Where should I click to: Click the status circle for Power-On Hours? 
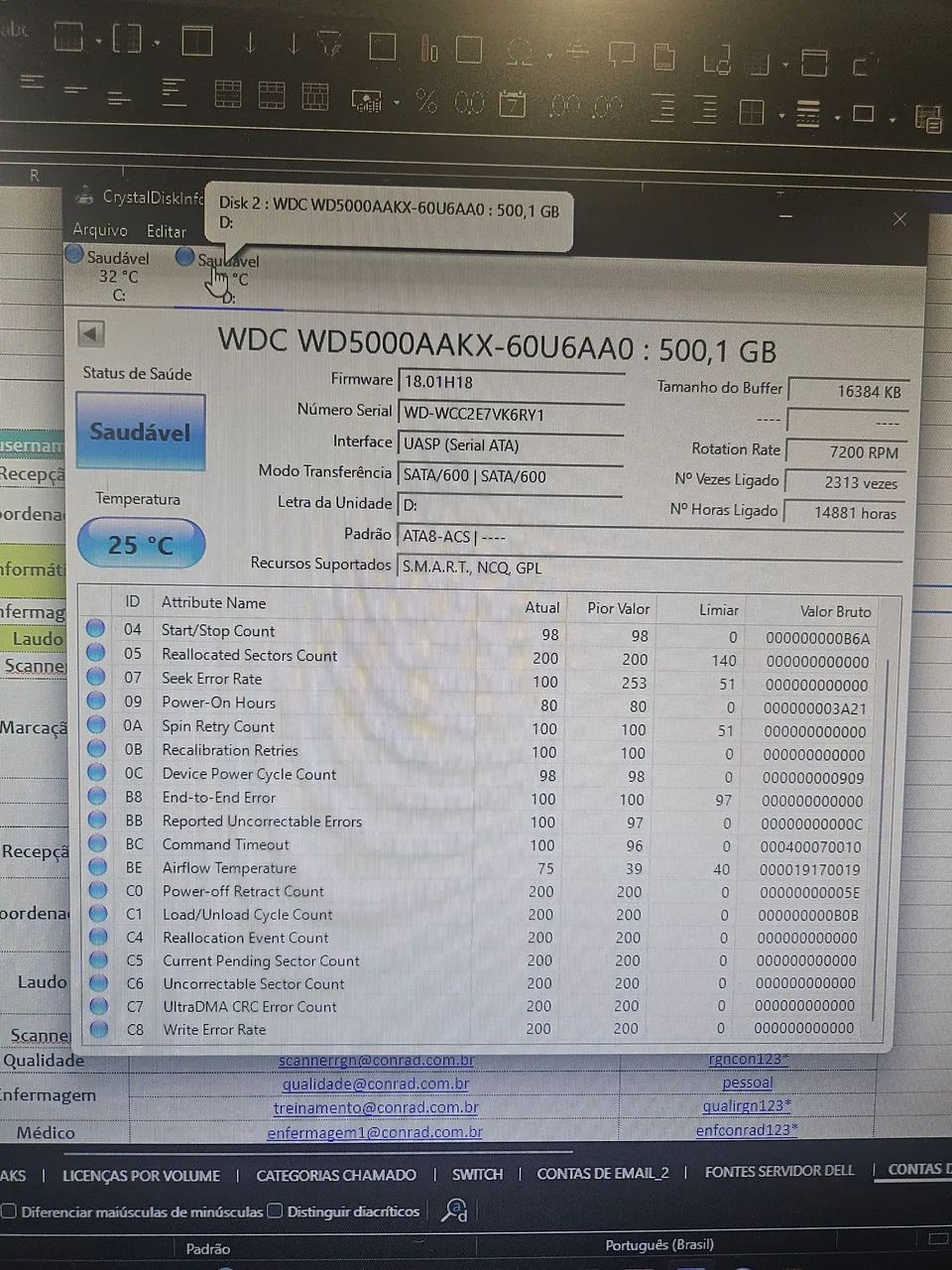point(96,700)
